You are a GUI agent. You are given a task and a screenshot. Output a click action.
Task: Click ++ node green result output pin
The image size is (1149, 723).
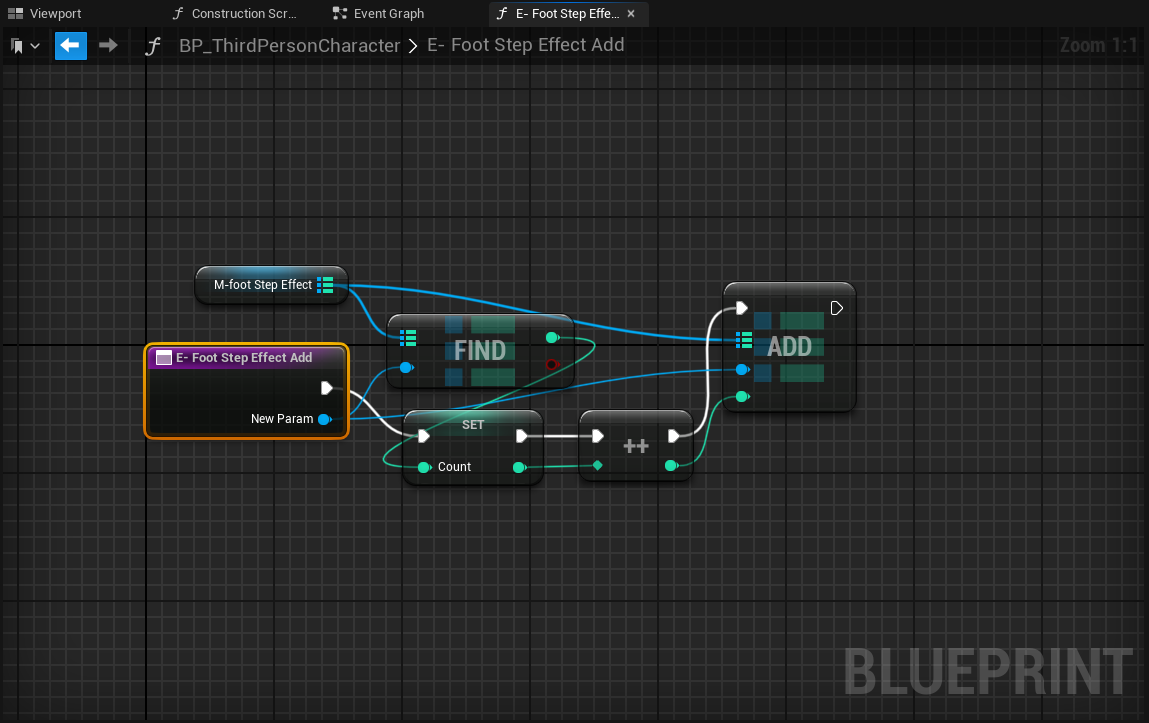coord(670,465)
